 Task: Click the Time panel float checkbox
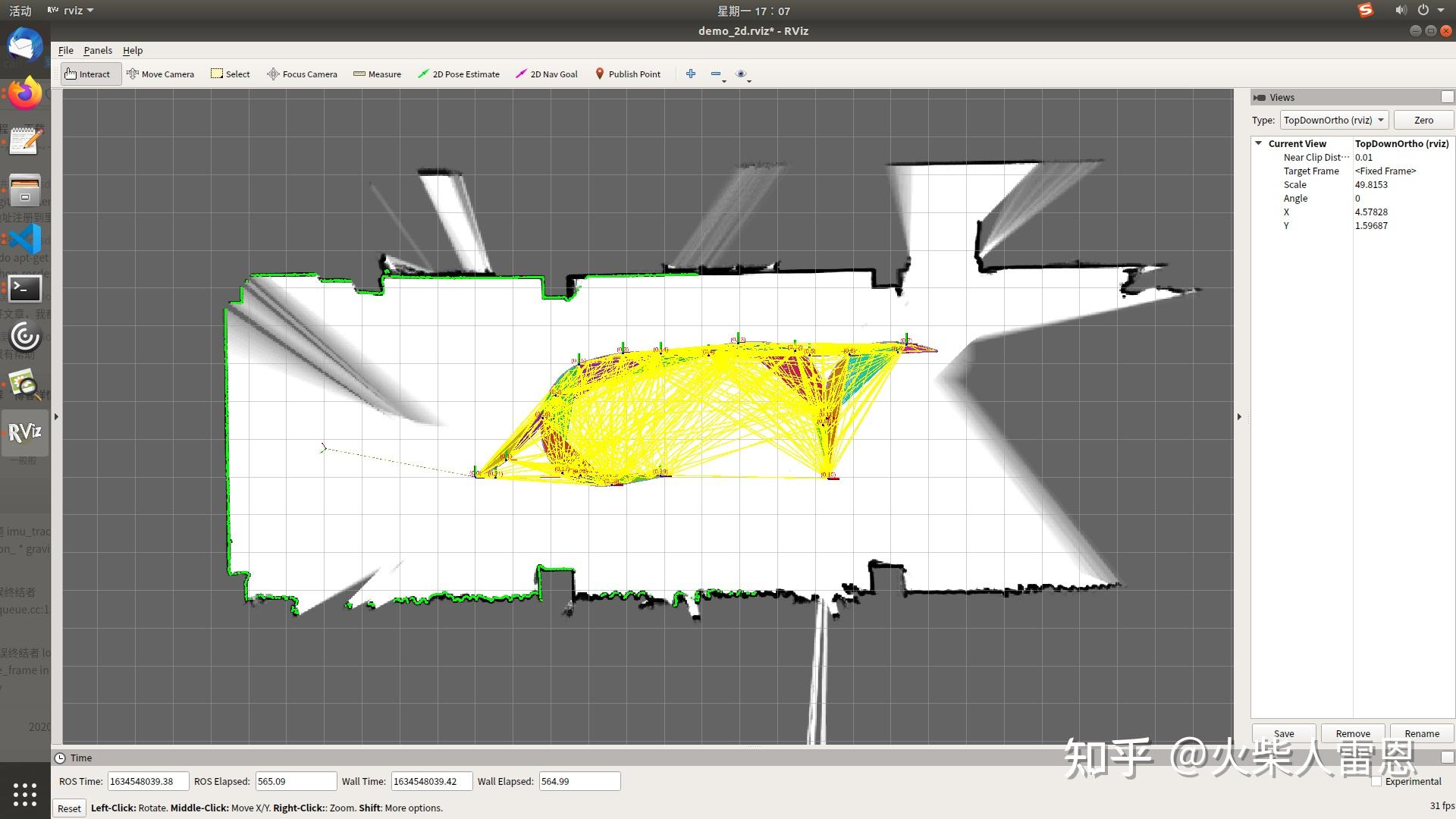(1447, 758)
